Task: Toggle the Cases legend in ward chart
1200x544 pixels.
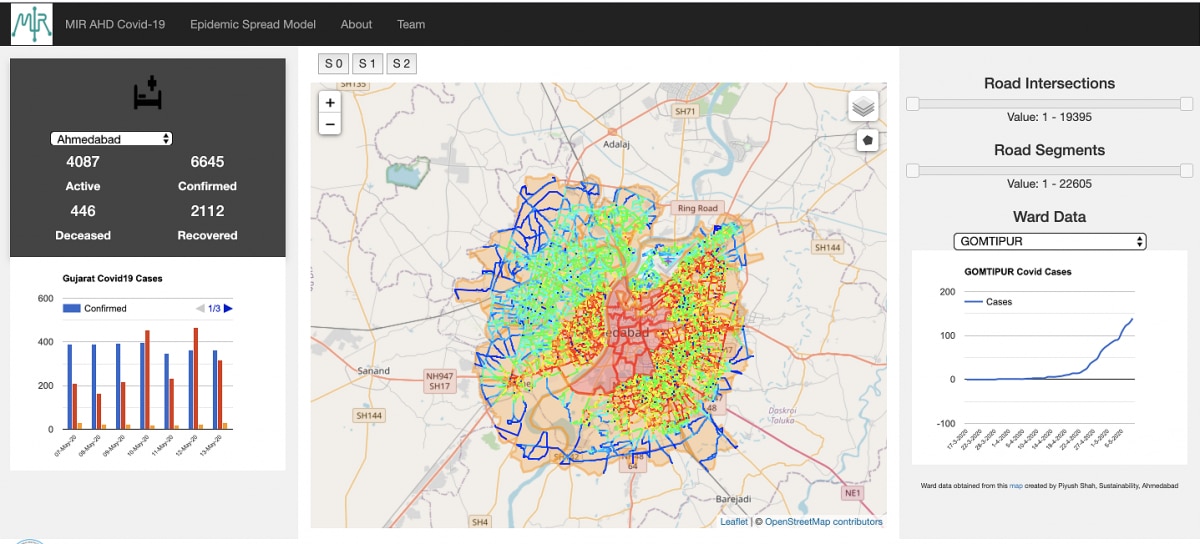Action: coord(988,301)
